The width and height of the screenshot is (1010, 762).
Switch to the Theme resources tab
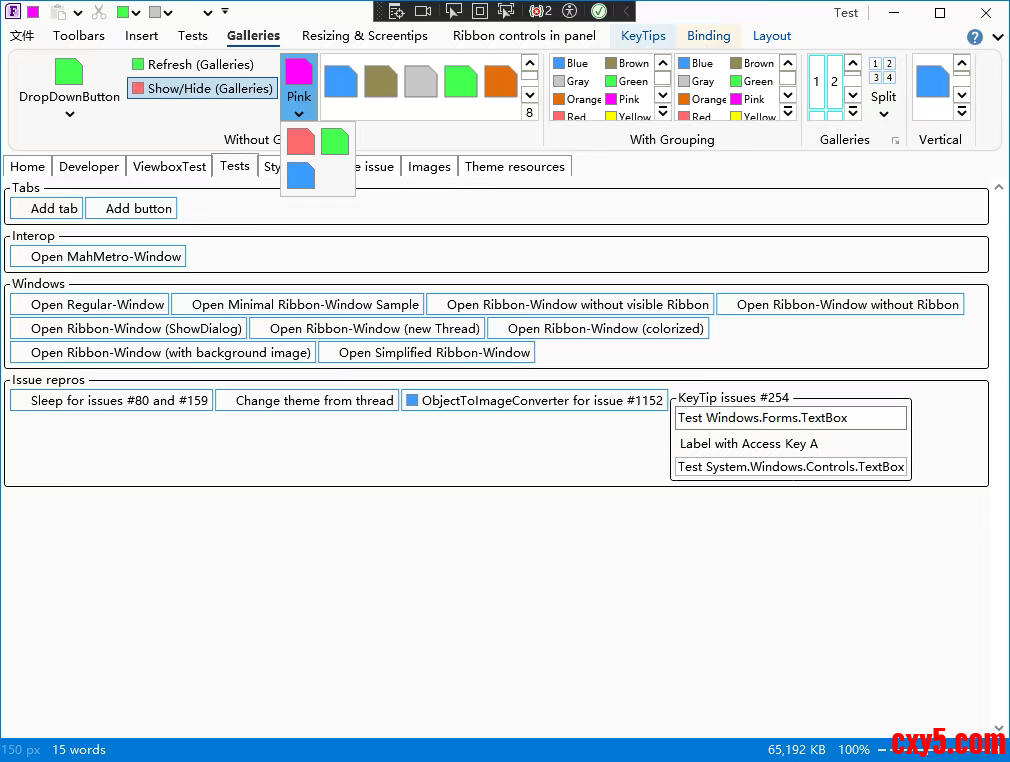pos(514,167)
